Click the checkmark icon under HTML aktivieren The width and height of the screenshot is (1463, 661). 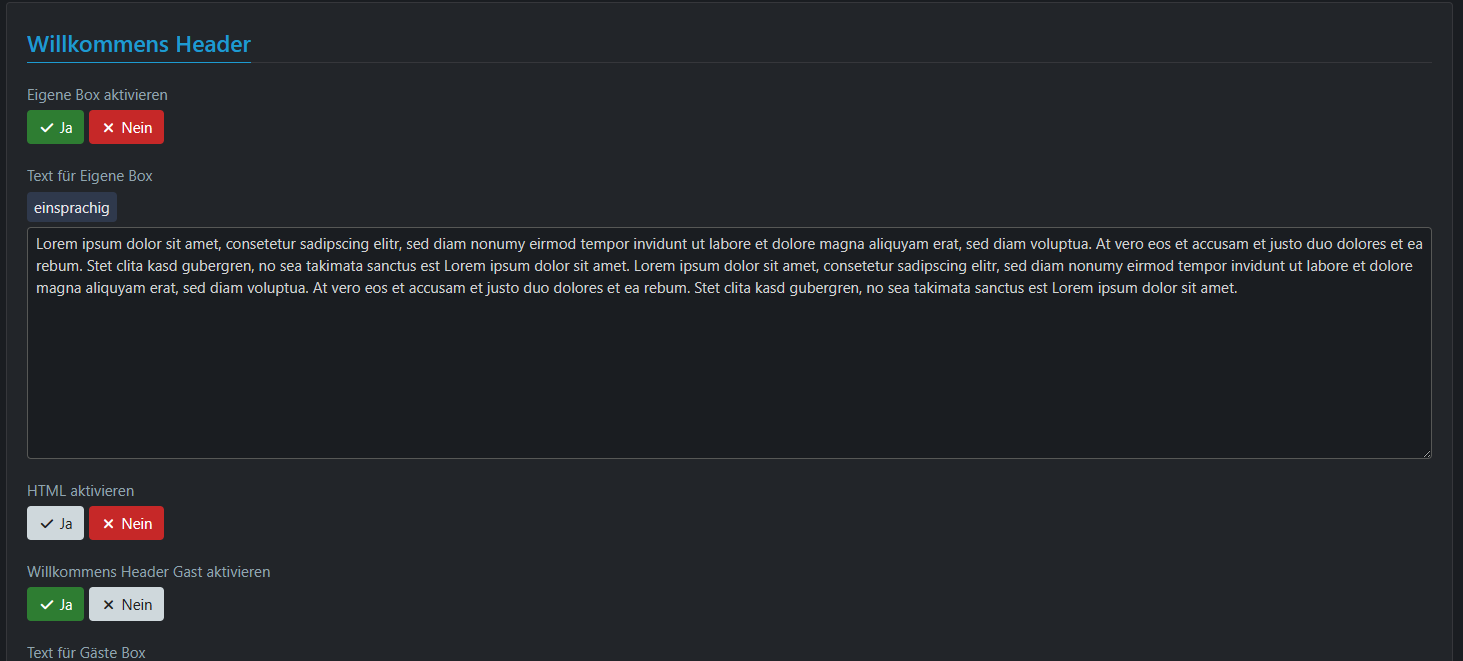pos(46,524)
